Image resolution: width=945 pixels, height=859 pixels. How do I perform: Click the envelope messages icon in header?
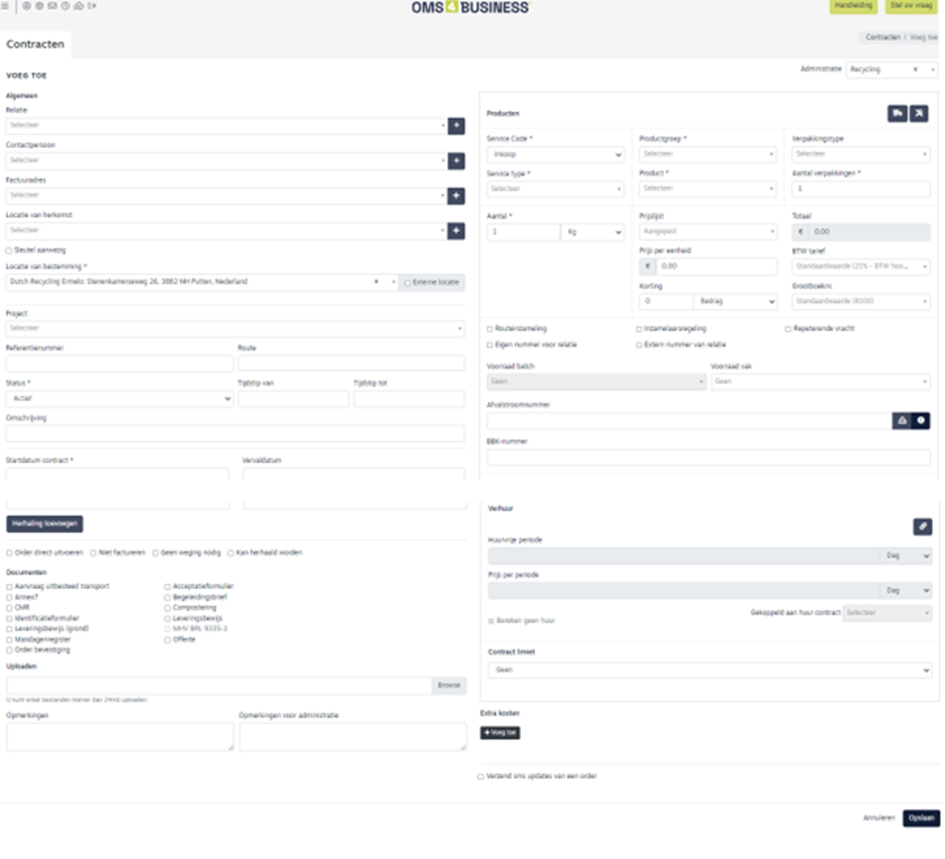52,6
